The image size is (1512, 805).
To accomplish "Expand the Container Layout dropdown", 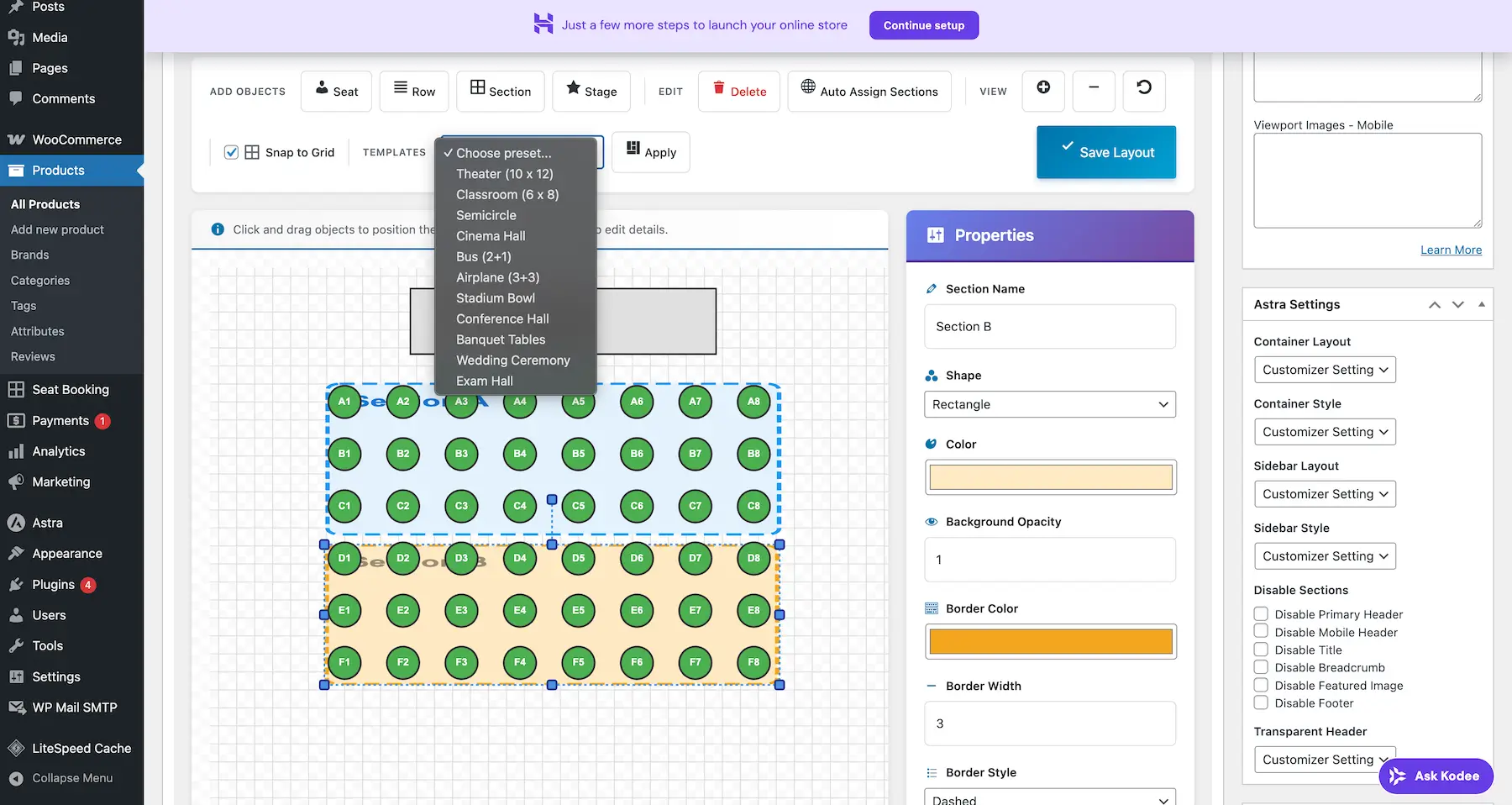I will (1324, 370).
